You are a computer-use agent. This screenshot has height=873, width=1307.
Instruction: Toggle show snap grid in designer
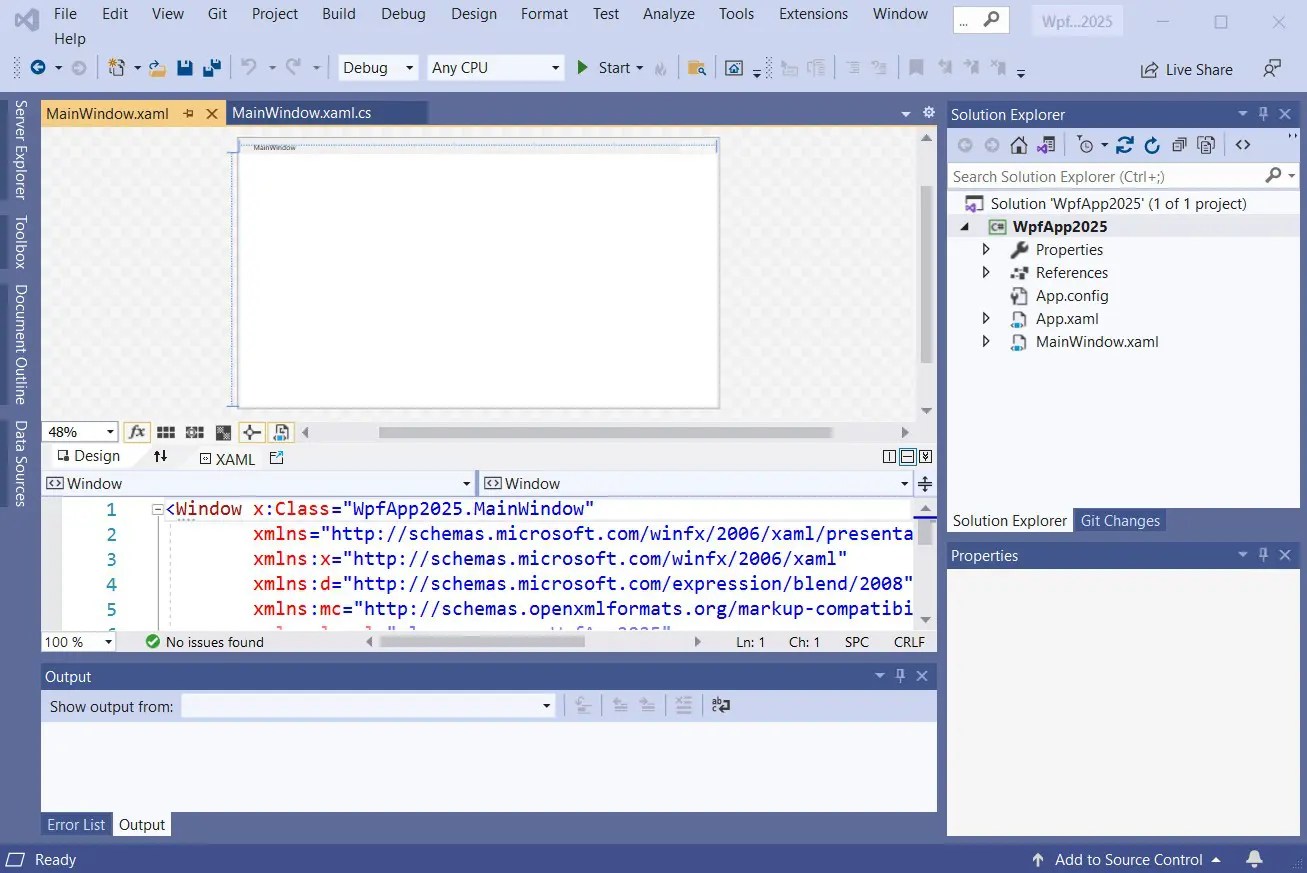(x=166, y=432)
